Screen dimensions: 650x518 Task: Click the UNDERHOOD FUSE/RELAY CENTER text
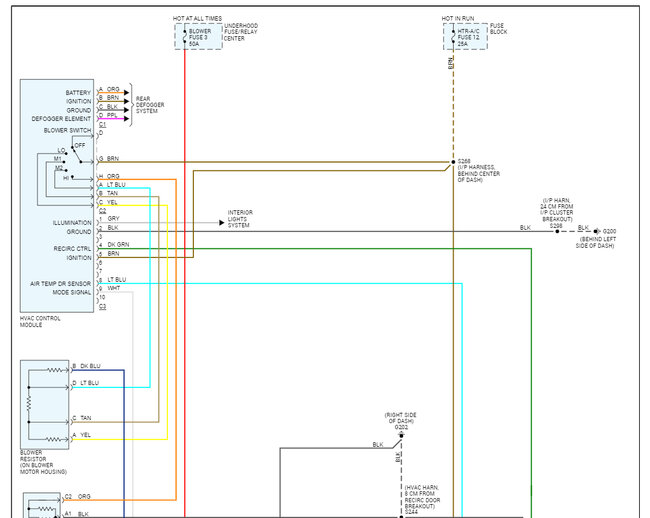241,32
